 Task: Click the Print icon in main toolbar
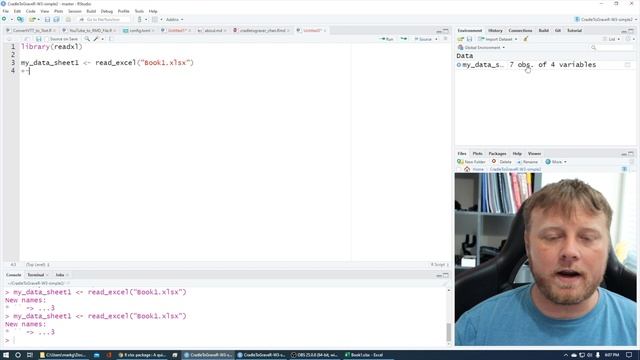tap(68, 19)
